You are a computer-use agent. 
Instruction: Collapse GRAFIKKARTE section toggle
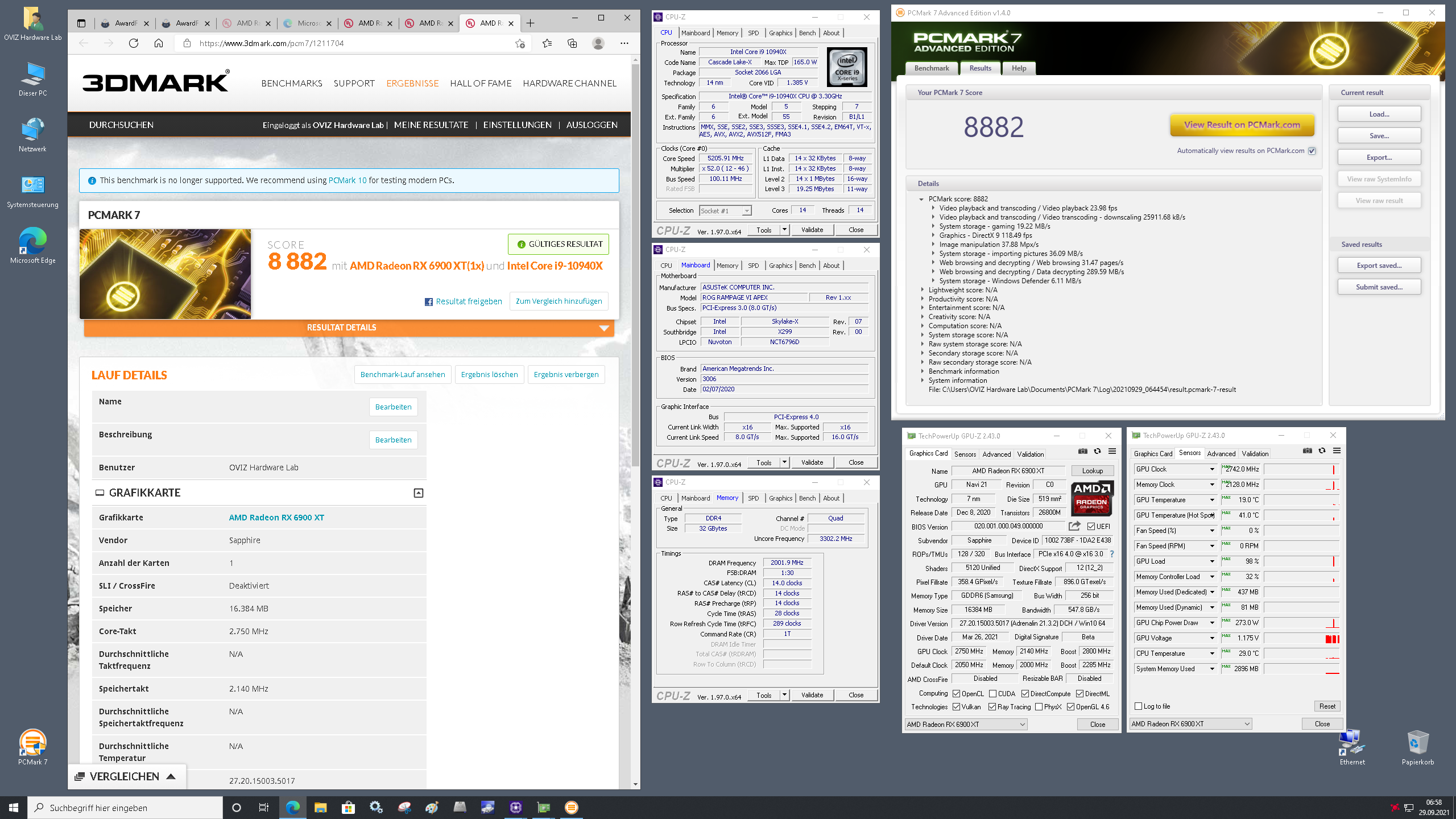click(x=419, y=493)
